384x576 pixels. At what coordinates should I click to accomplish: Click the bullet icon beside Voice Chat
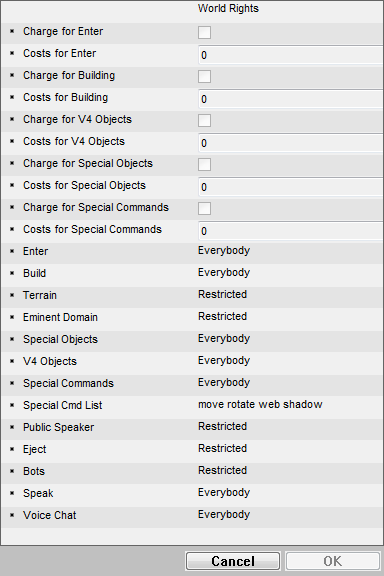coord(12,515)
